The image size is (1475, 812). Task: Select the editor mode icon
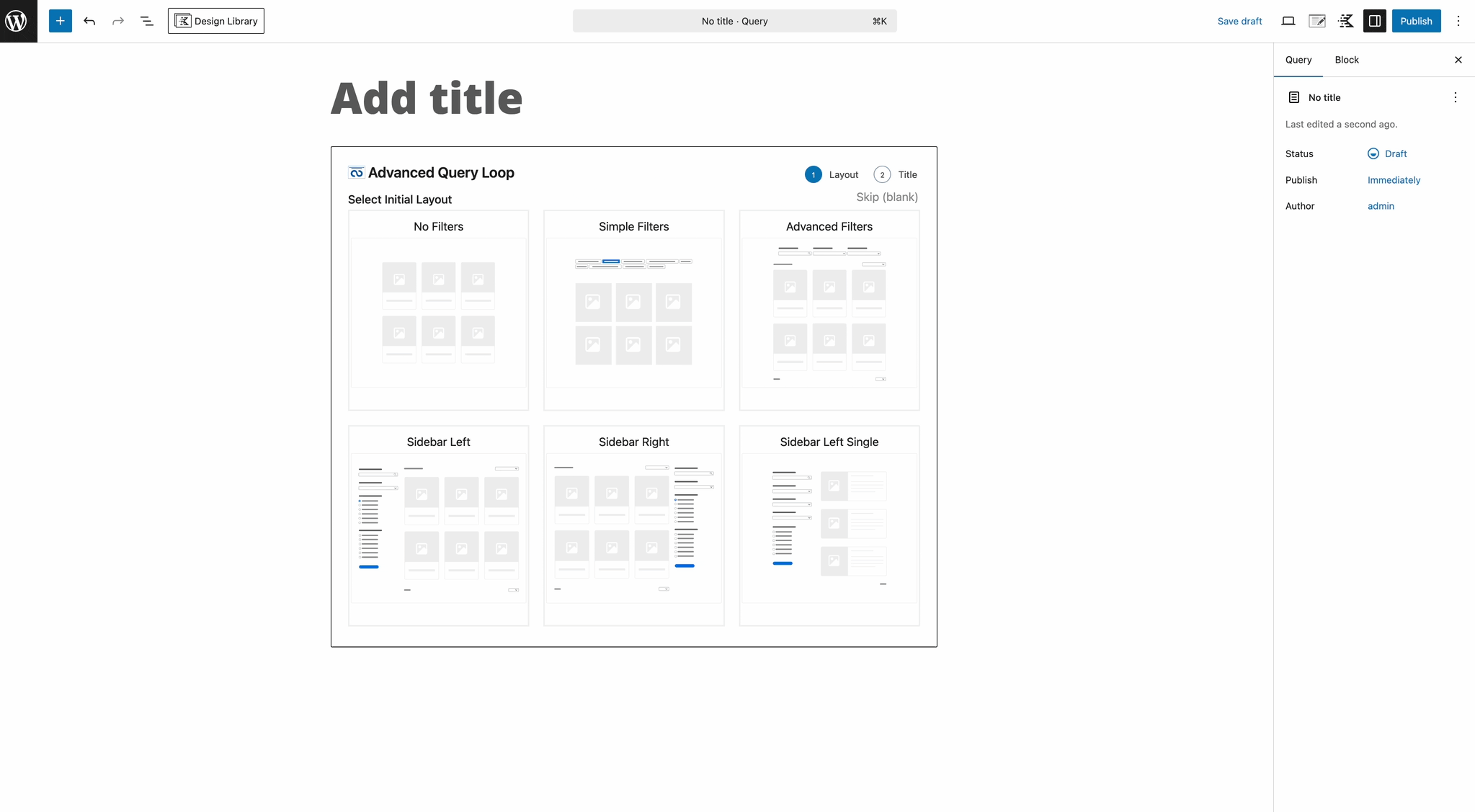tap(1317, 21)
